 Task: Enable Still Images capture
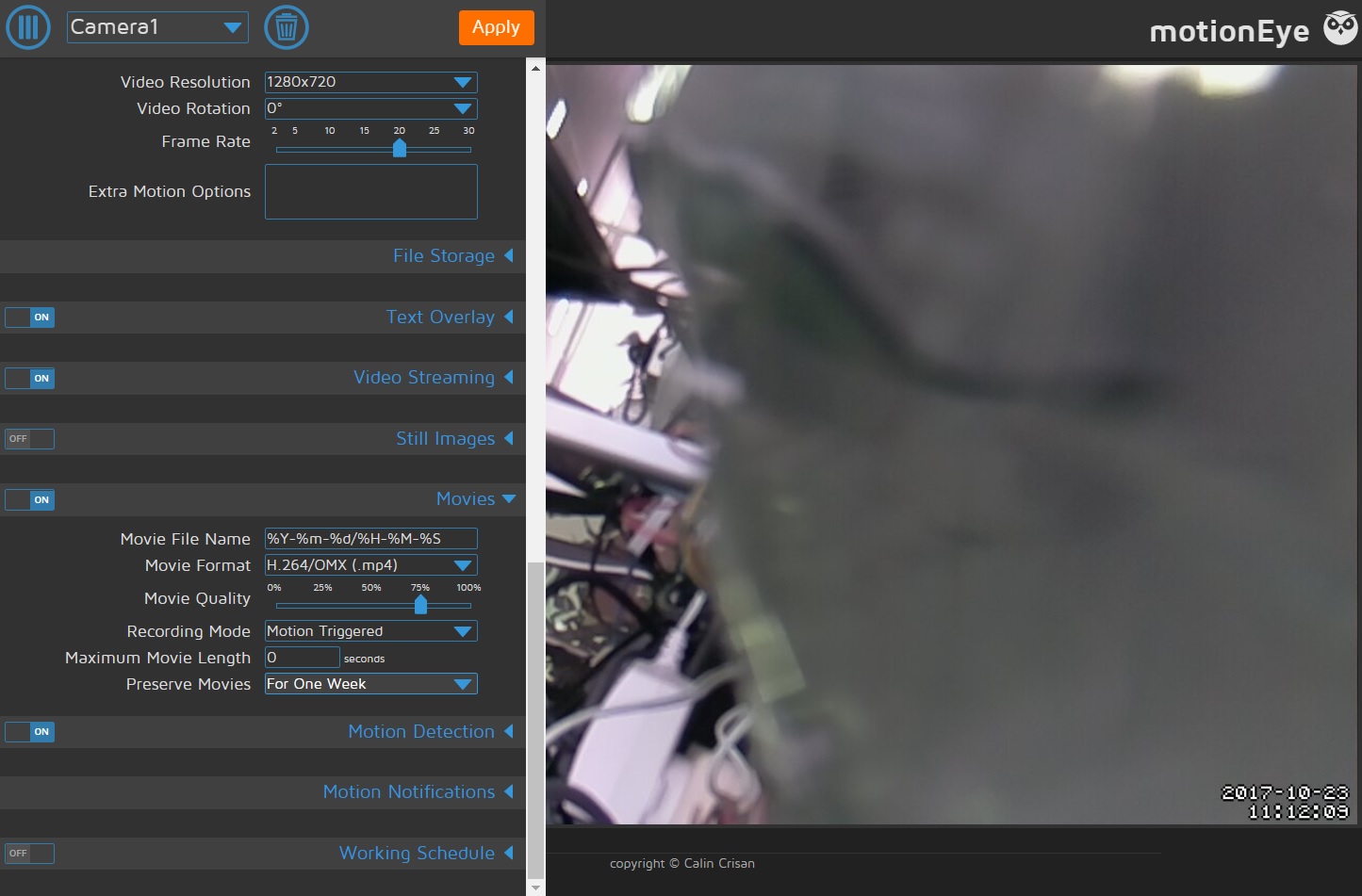coord(29,438)
